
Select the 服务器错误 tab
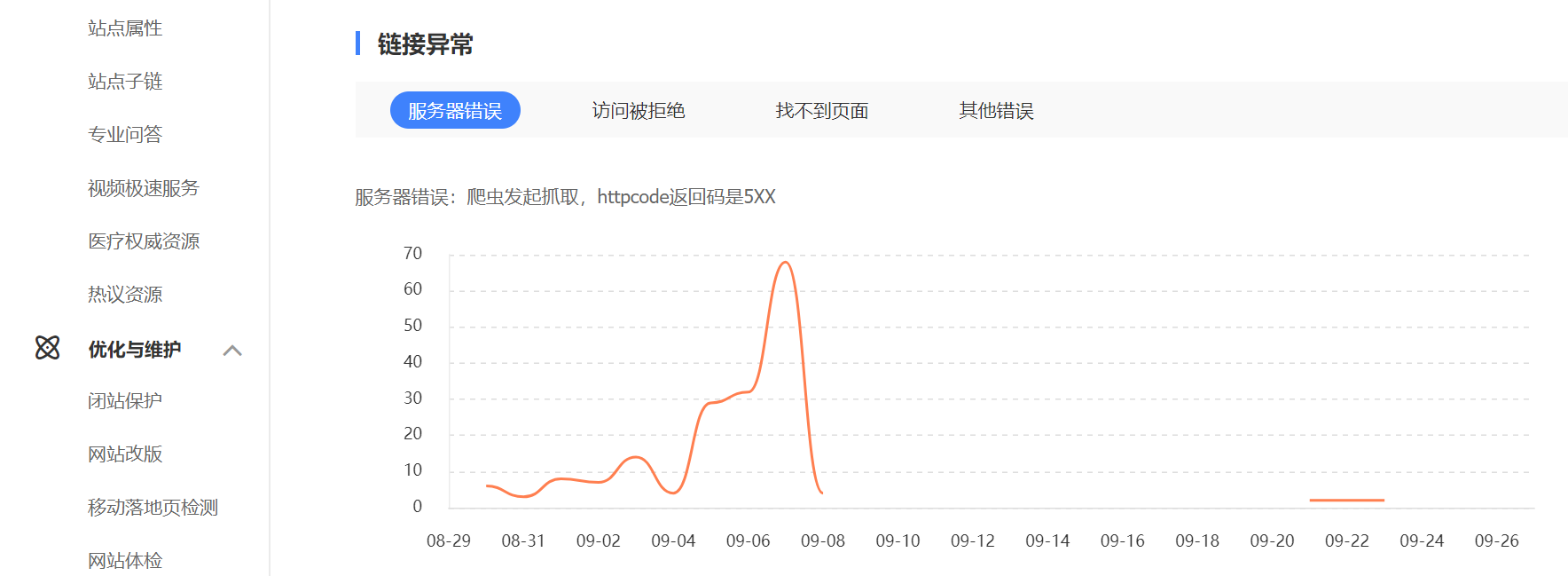click(455, 110)
